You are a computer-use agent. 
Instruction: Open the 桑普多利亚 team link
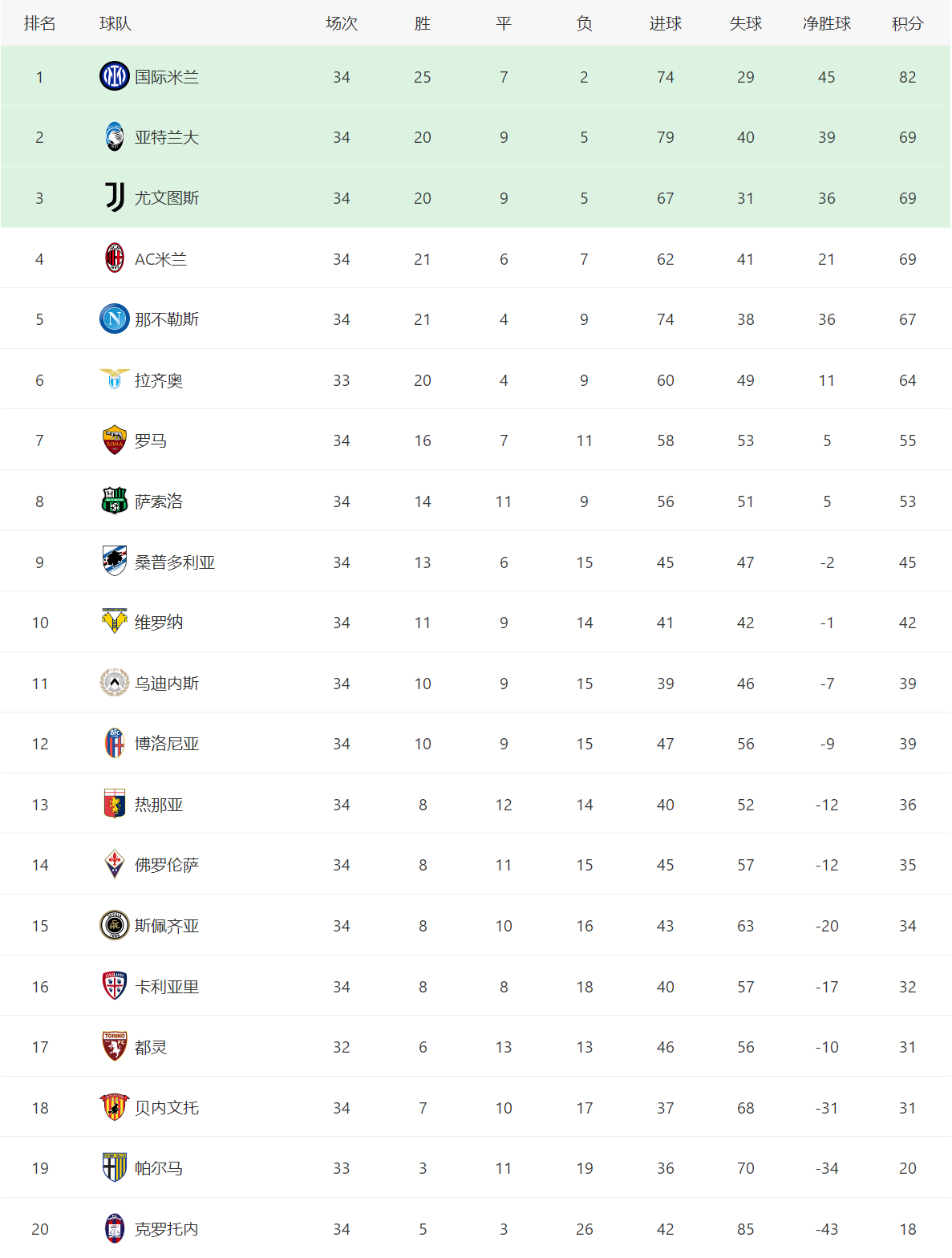point(175,562)
